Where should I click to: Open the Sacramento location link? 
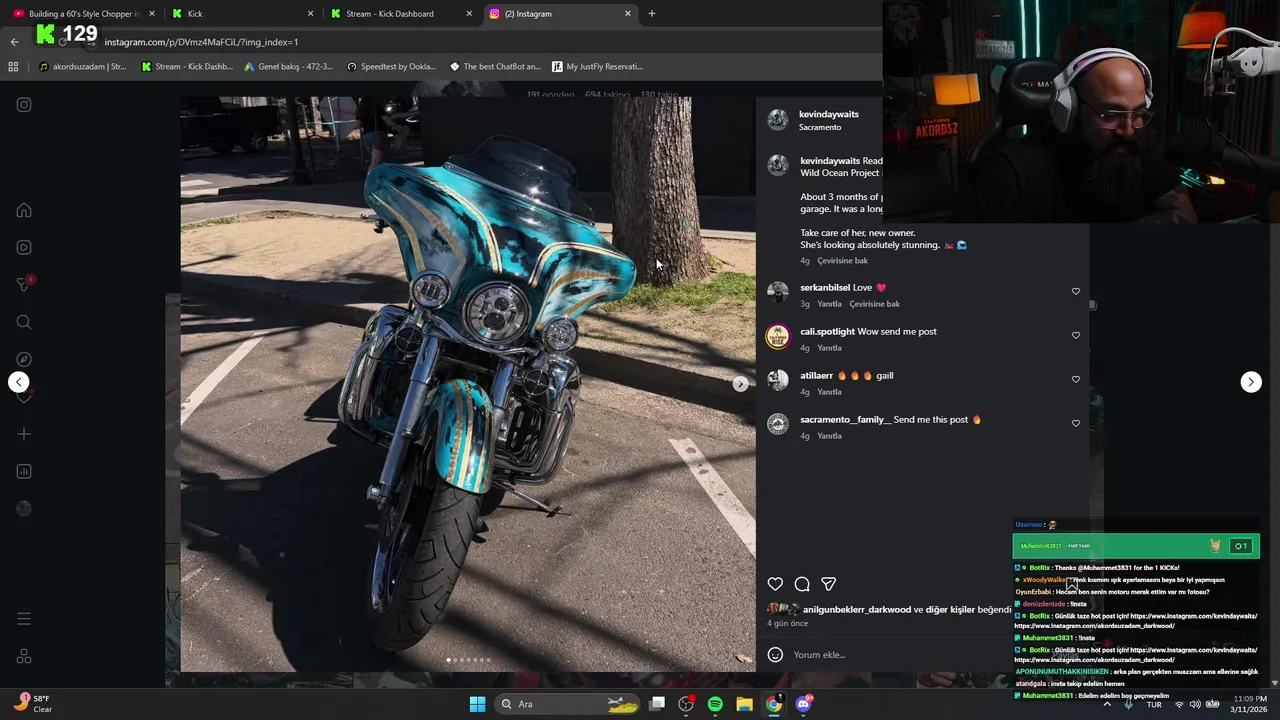click(820, 127)
